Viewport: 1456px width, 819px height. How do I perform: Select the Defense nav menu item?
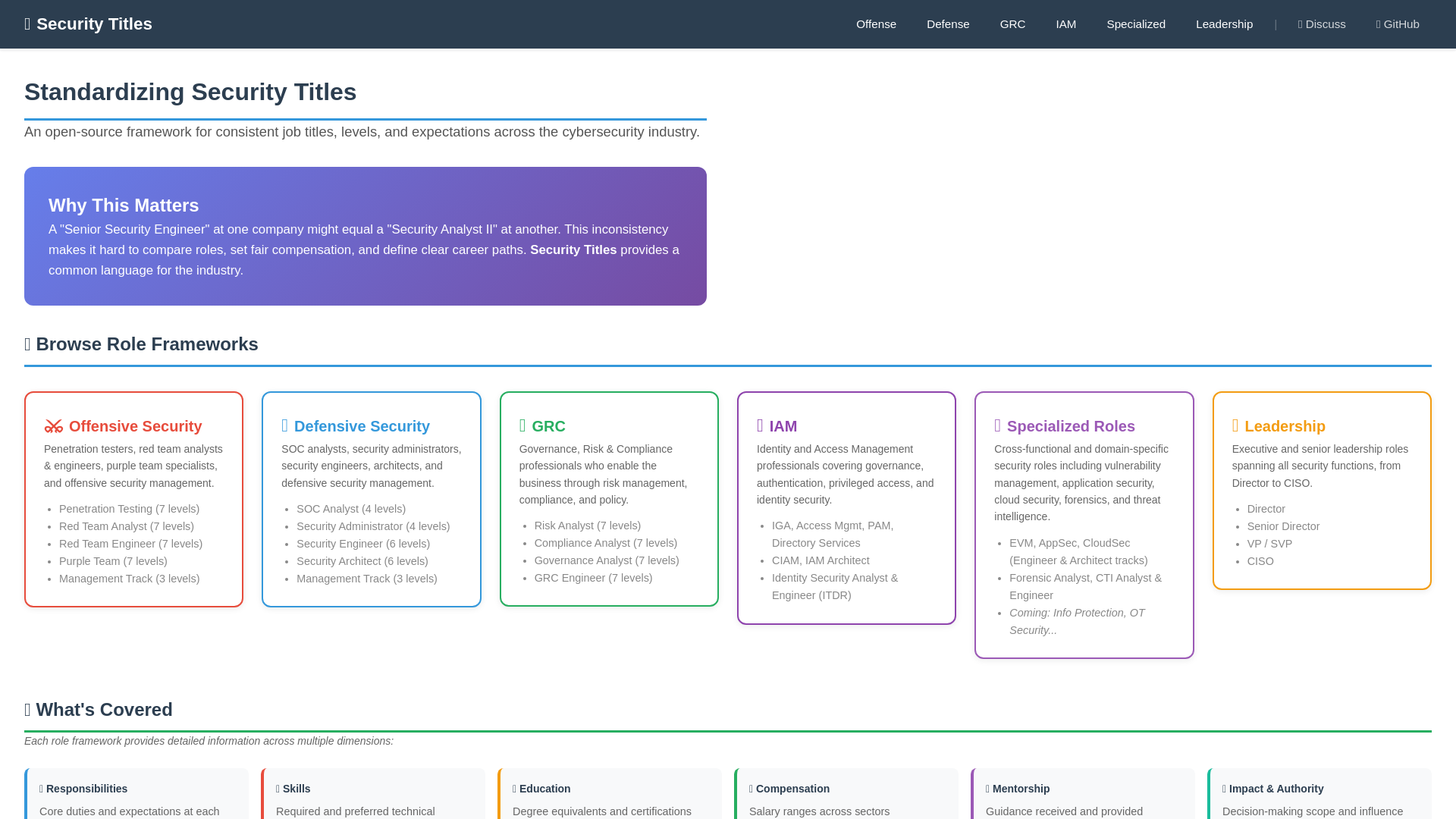948,24
